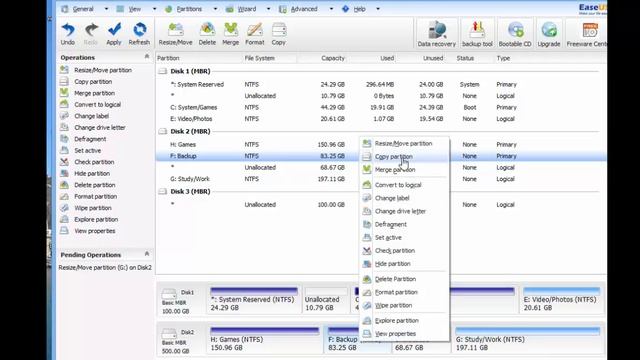Select the G: Study/Work partition row

pos(381,179)
